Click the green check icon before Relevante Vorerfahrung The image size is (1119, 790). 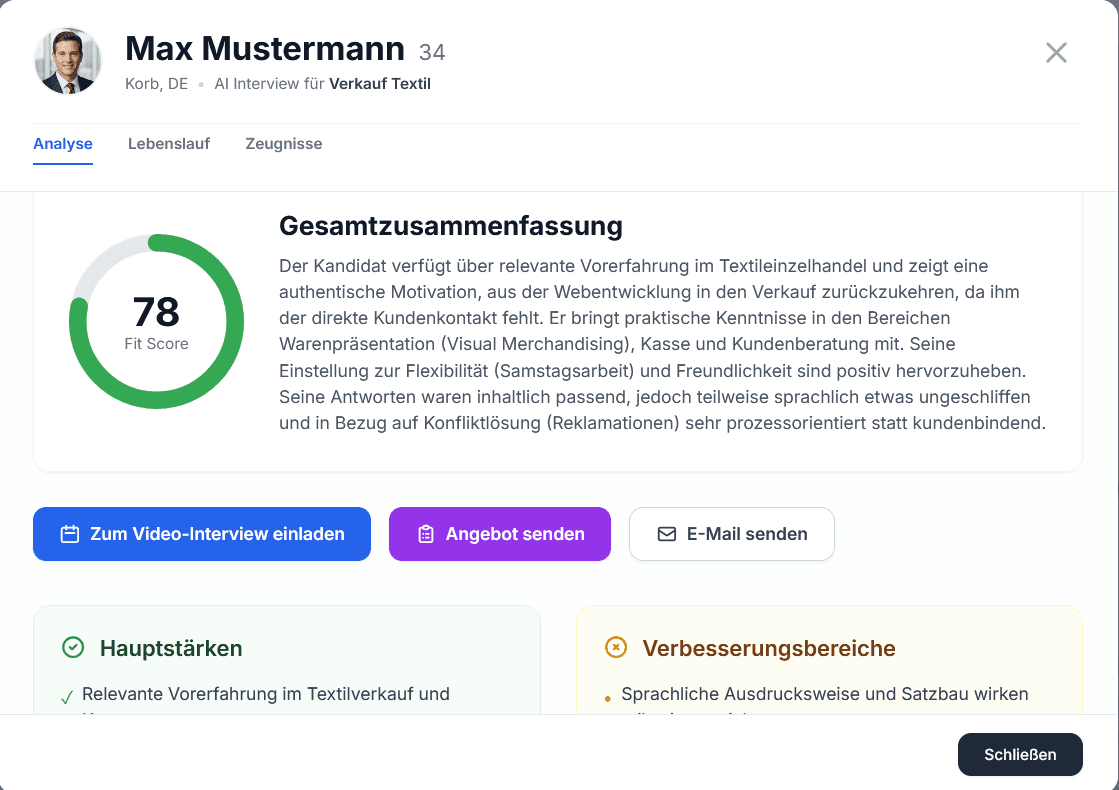[x=67, y=697]
